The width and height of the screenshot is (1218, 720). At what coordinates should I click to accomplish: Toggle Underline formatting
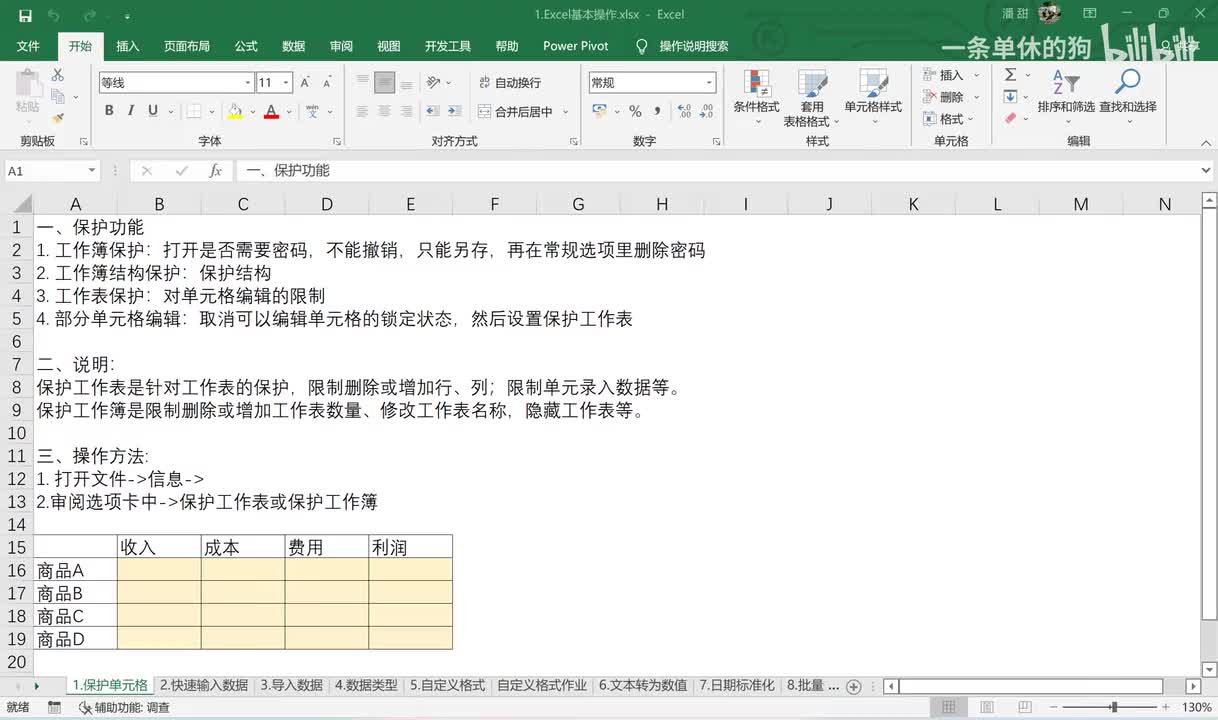point(153,111)
